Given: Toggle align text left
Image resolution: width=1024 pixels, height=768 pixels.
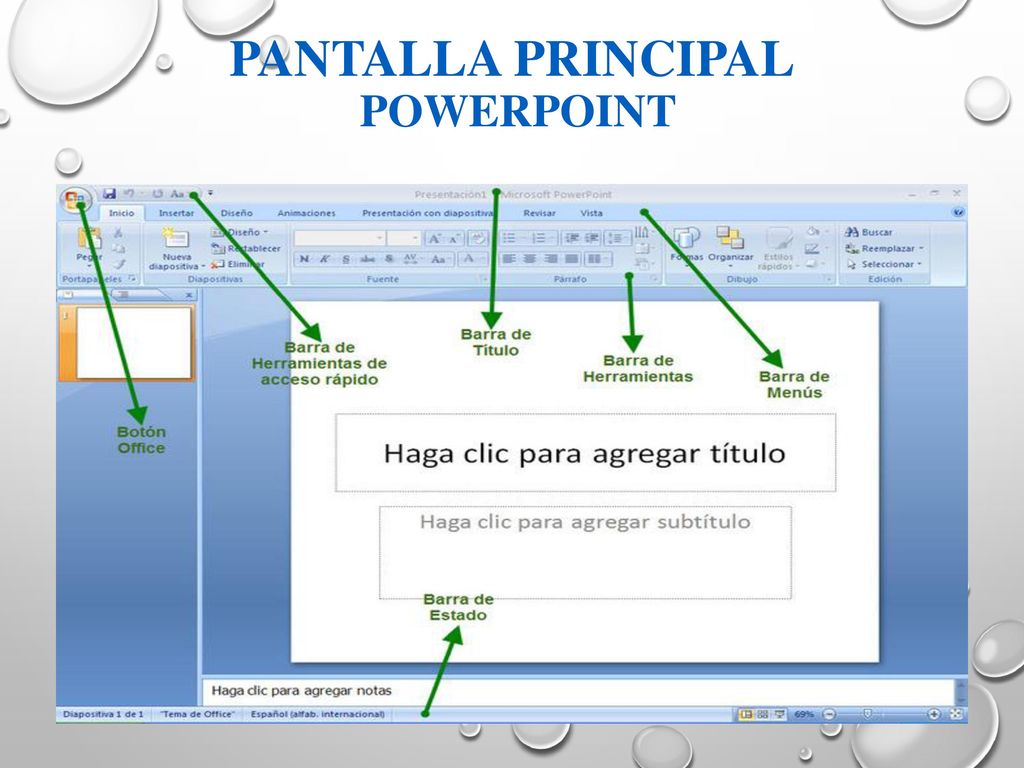Looking at the screenshot, I should [509, 259].
